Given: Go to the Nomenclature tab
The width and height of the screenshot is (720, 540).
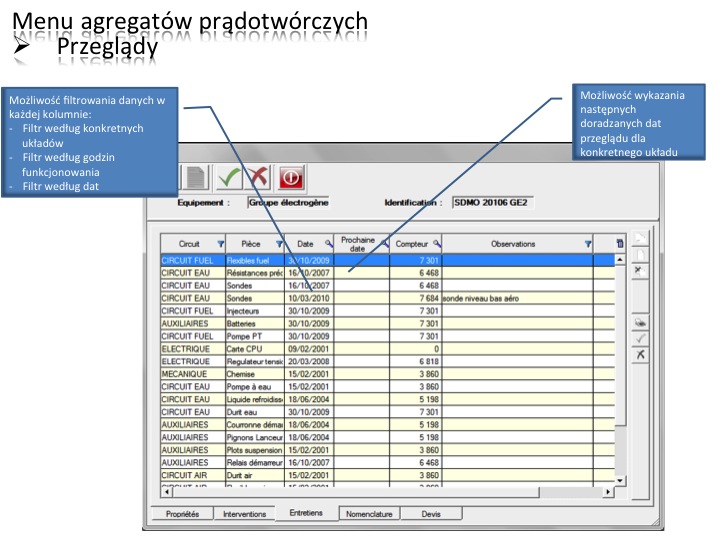Looking at the screenshot, I should (369, 513).
